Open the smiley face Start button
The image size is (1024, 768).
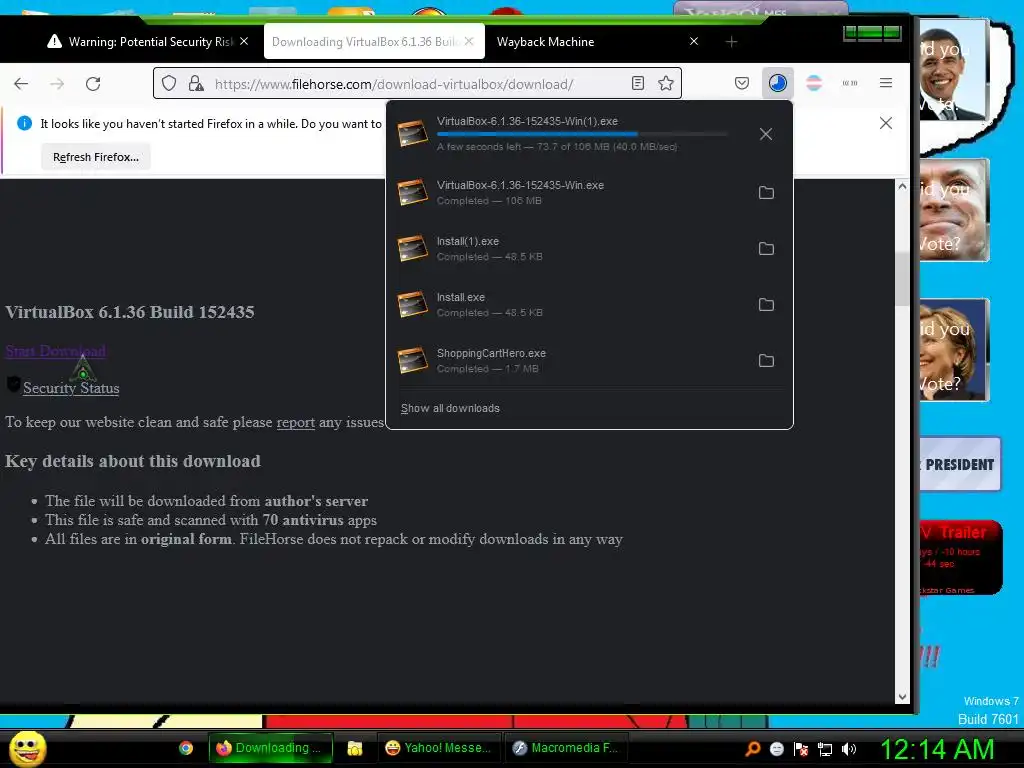pos(27,748)
